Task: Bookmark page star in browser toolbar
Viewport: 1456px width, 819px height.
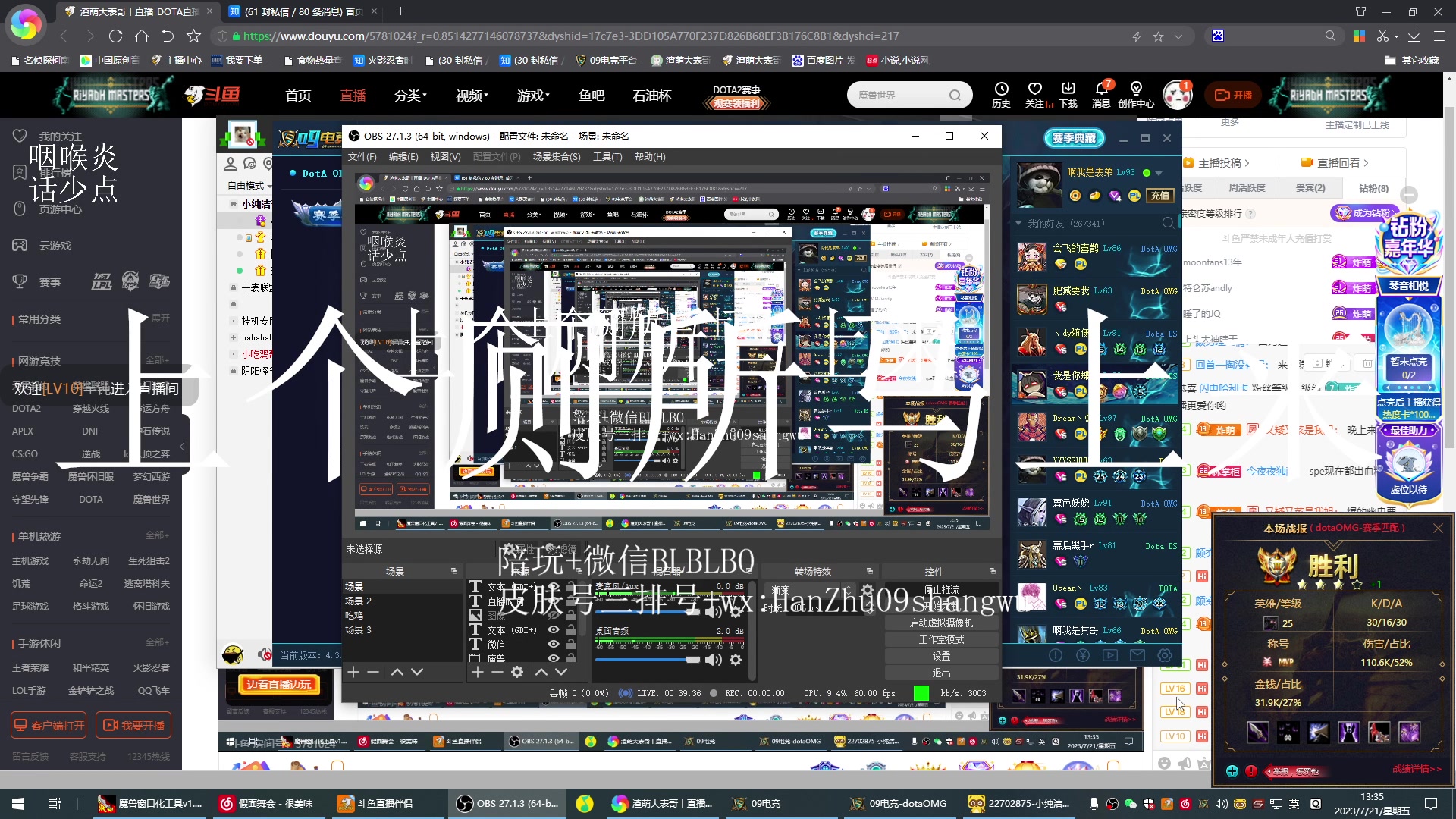Action: pos(193,36)
